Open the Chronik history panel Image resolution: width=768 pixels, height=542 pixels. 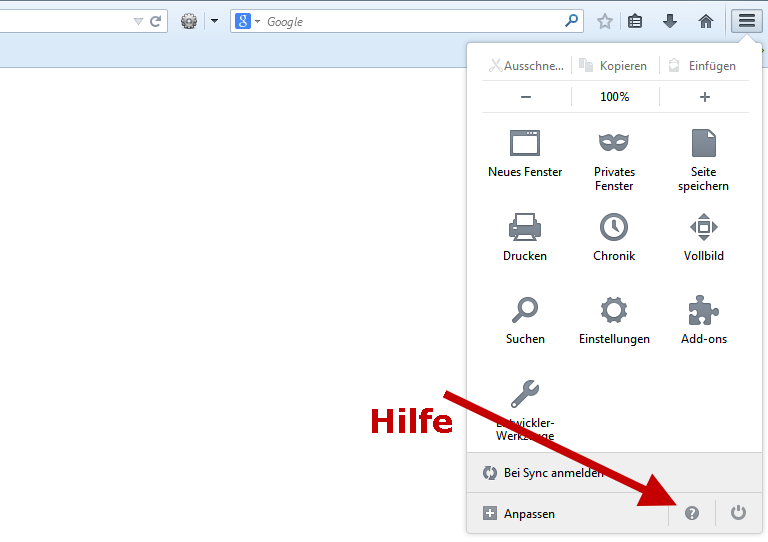(x=614, y=237)
